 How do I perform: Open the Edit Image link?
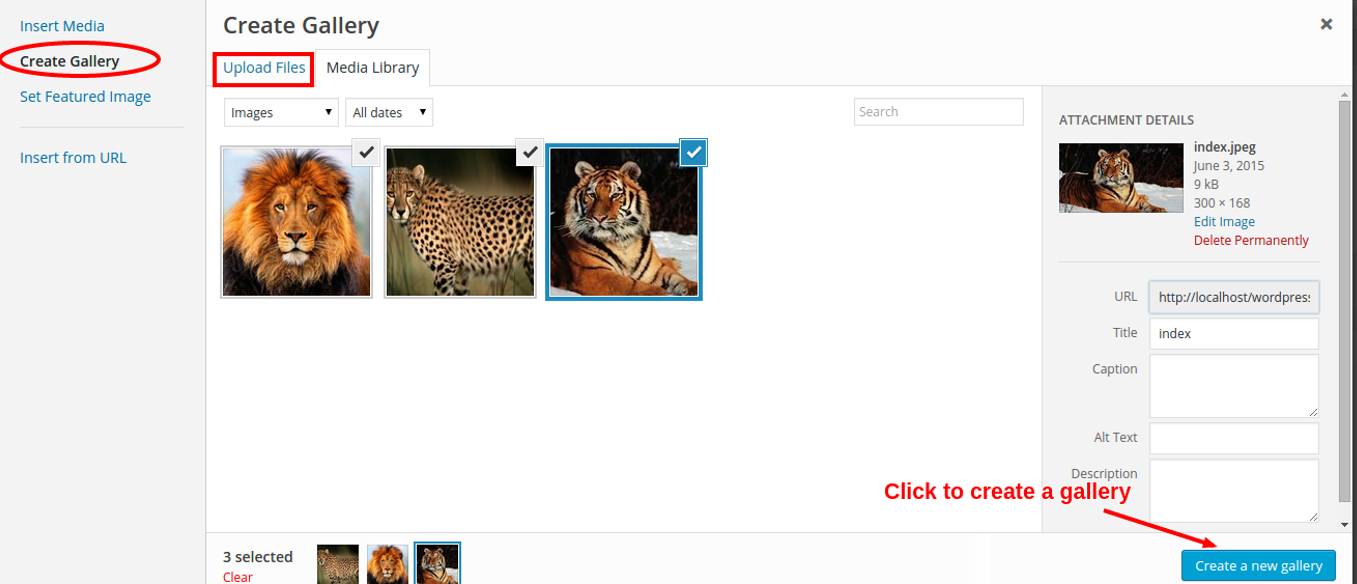pyautogui.click(x=1224, y=222)
